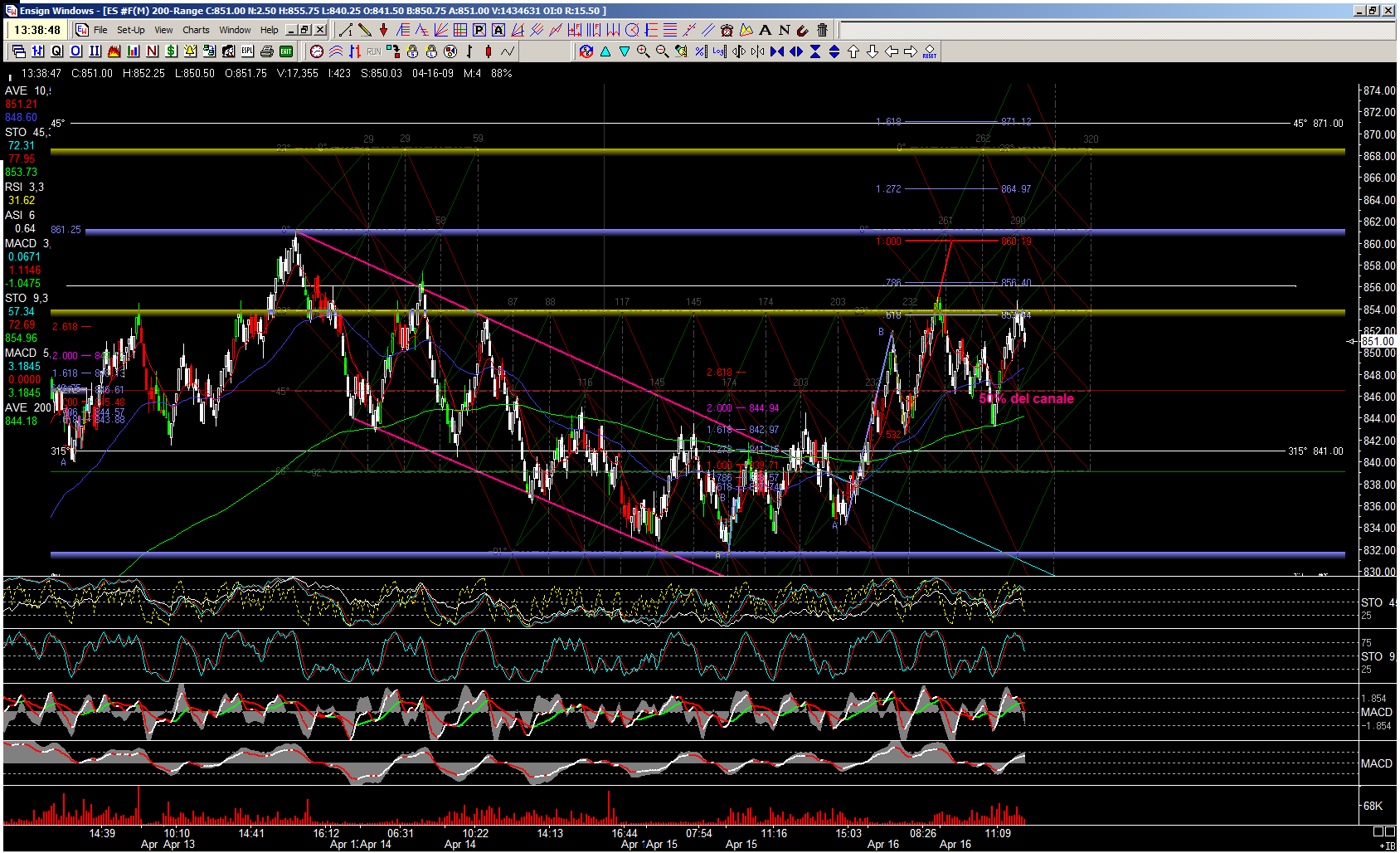Screen dimensions: 1400x853
Task: Switch to candlestick chart style
Action: [x=489, y=51]
